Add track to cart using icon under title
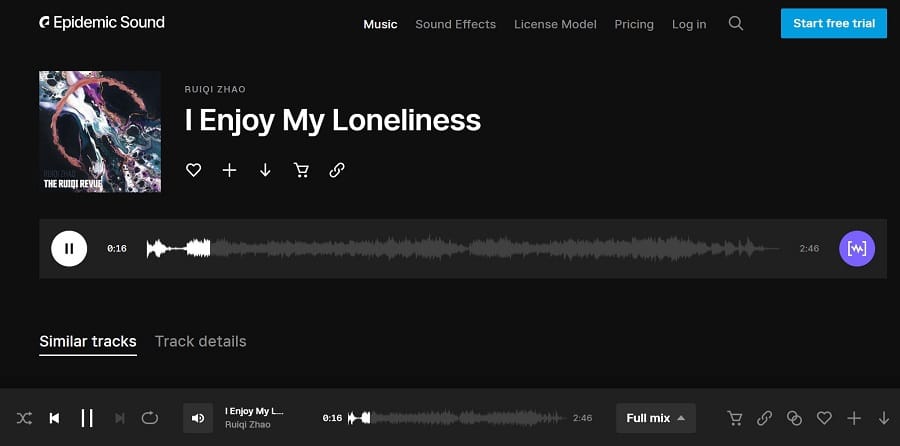This screenshot has width=900, height=446. point(301,170)
